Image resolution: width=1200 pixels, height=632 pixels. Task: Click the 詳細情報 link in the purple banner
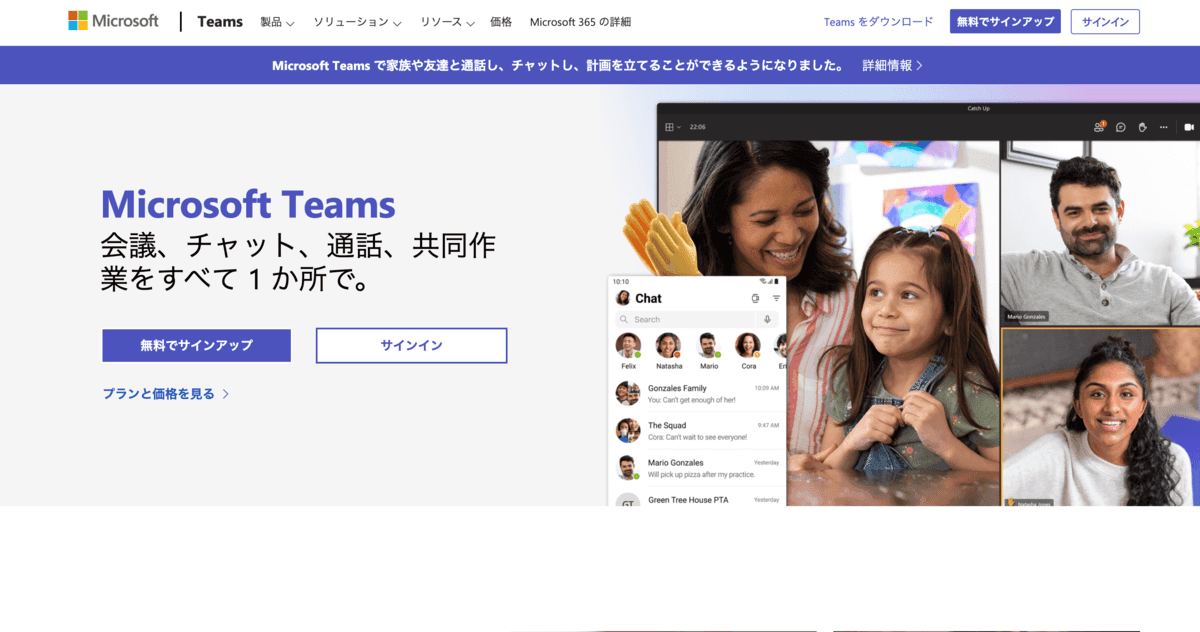pos(886,64)
